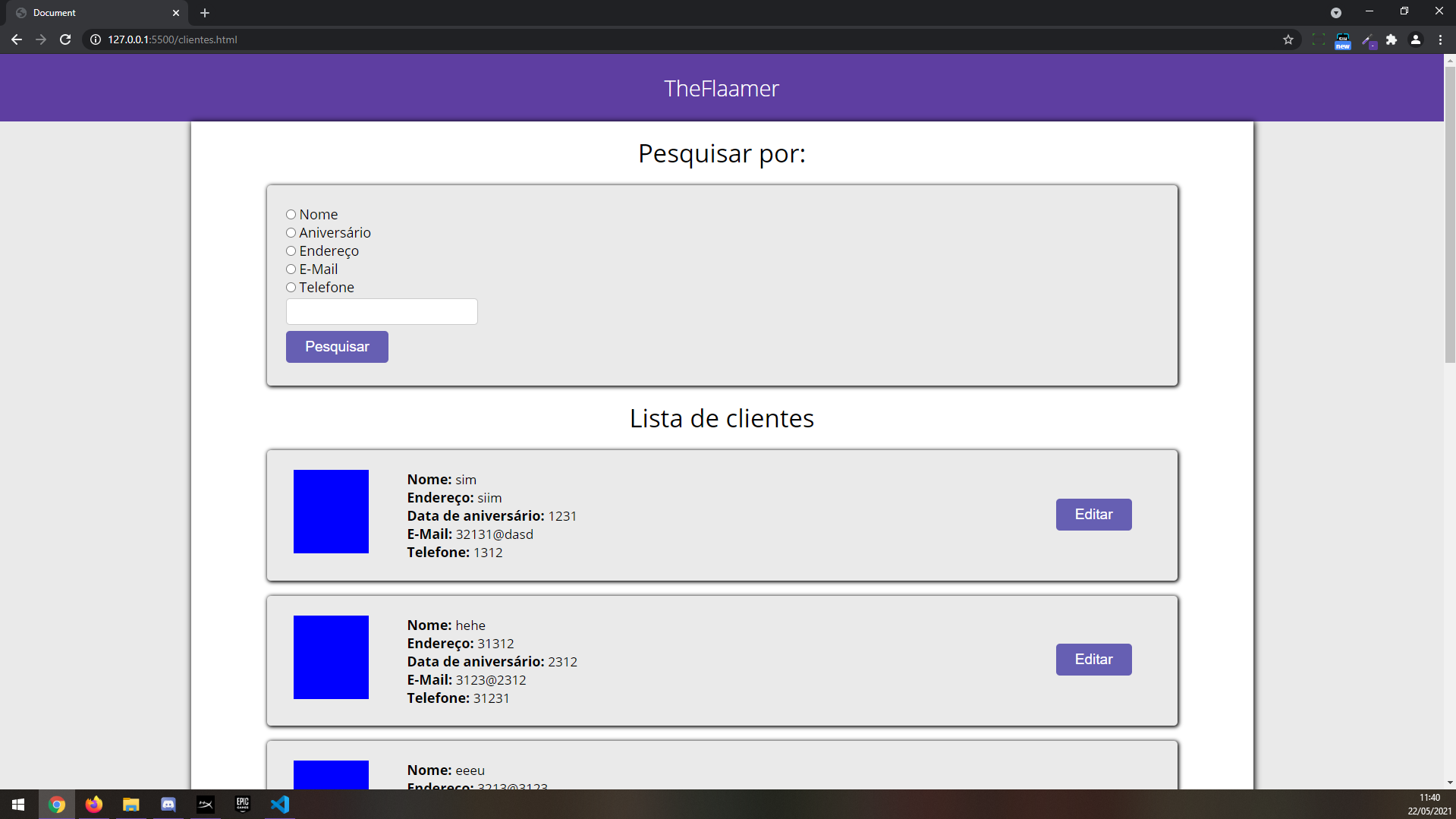Click the e-mail 32131@dasd text
Viewport: 1456px width, 819px height.
click(494, 534)
